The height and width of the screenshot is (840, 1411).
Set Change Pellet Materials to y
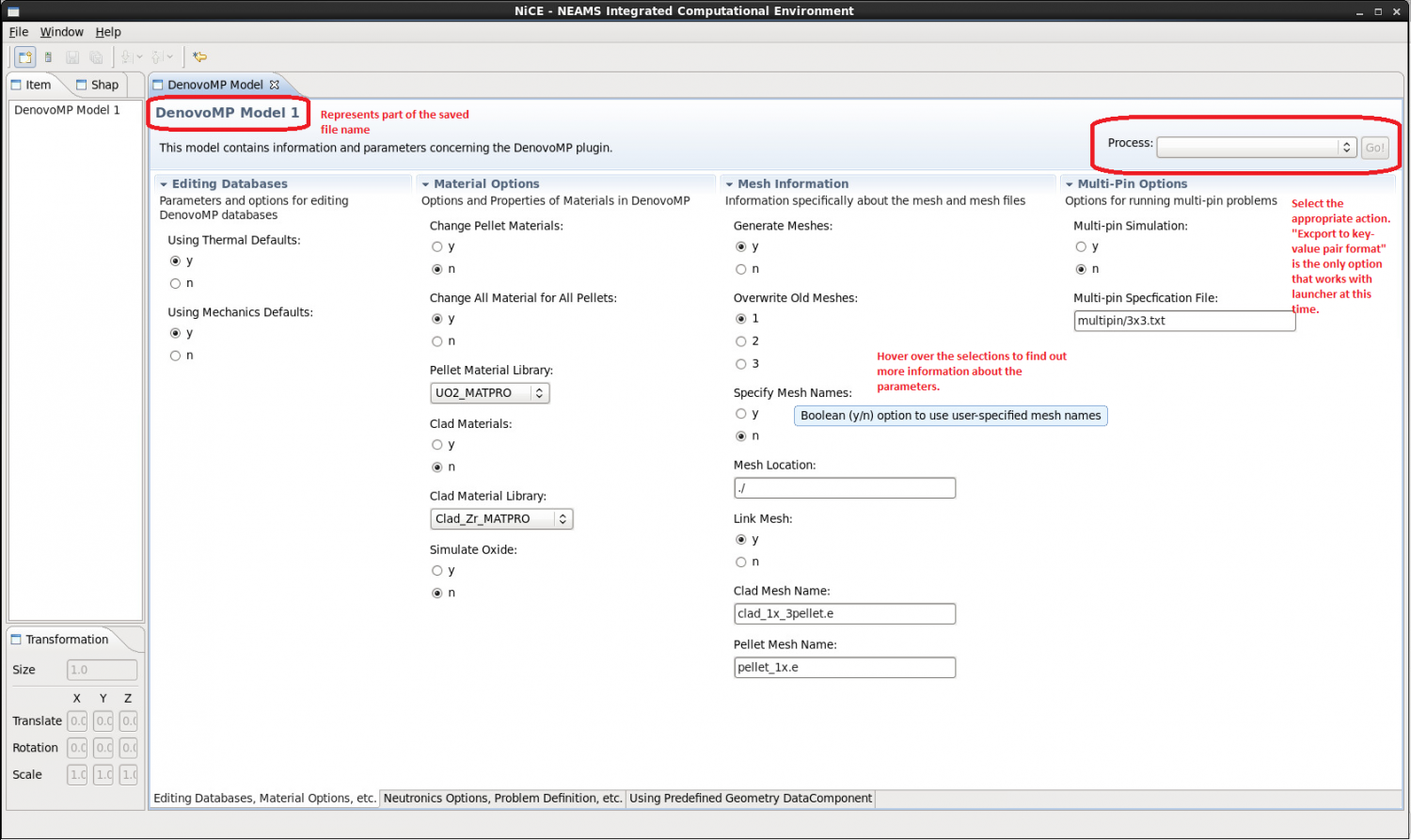tap(437, 247)
